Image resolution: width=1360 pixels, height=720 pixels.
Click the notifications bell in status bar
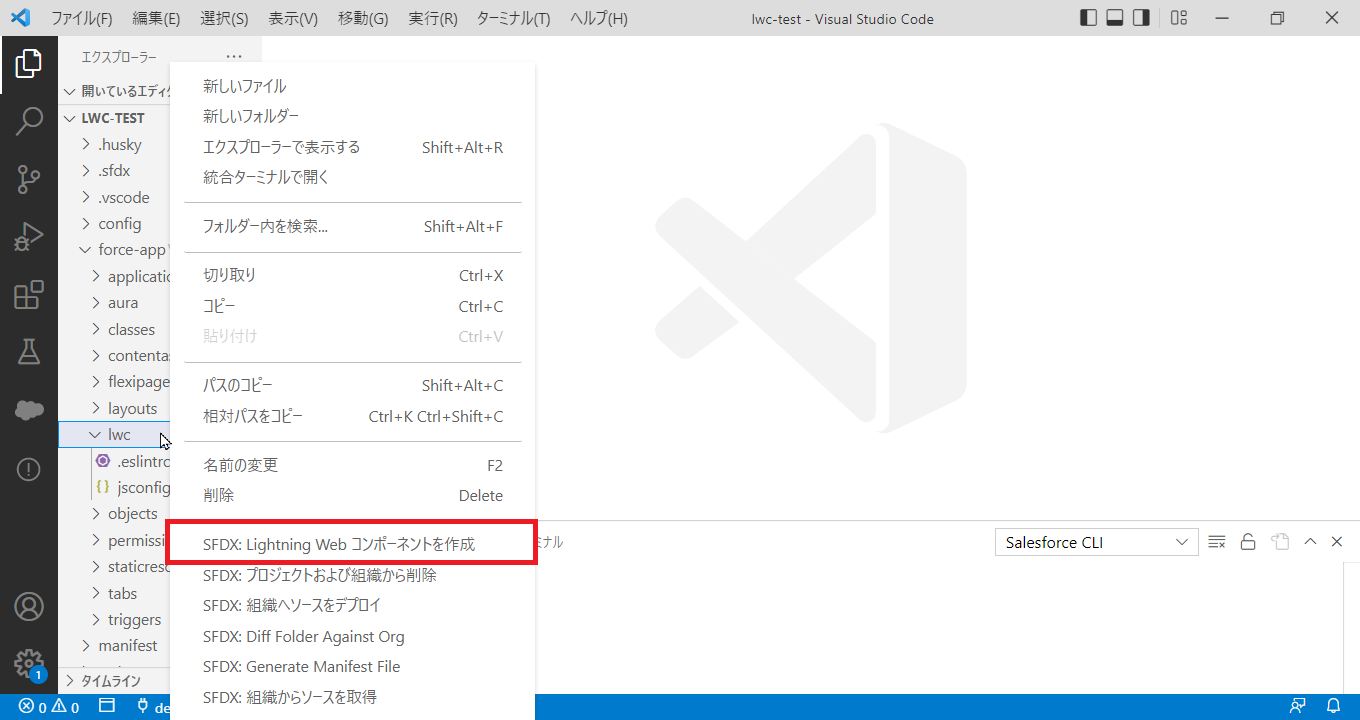(1333, 707)
